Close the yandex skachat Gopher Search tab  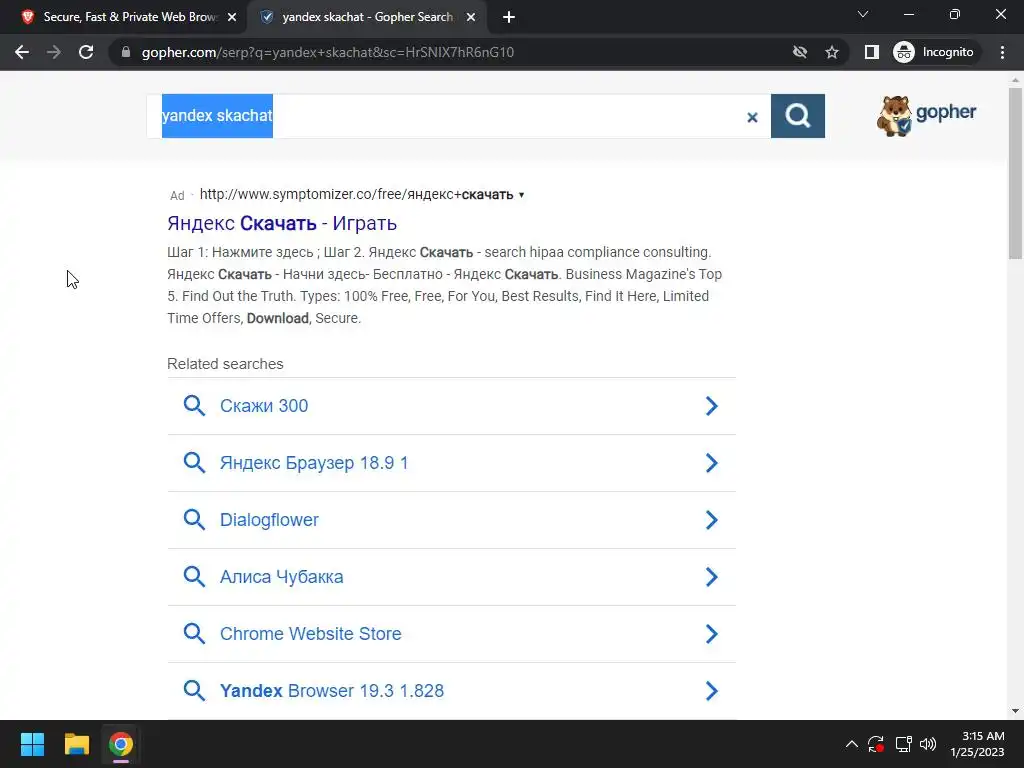pos(471,18)
